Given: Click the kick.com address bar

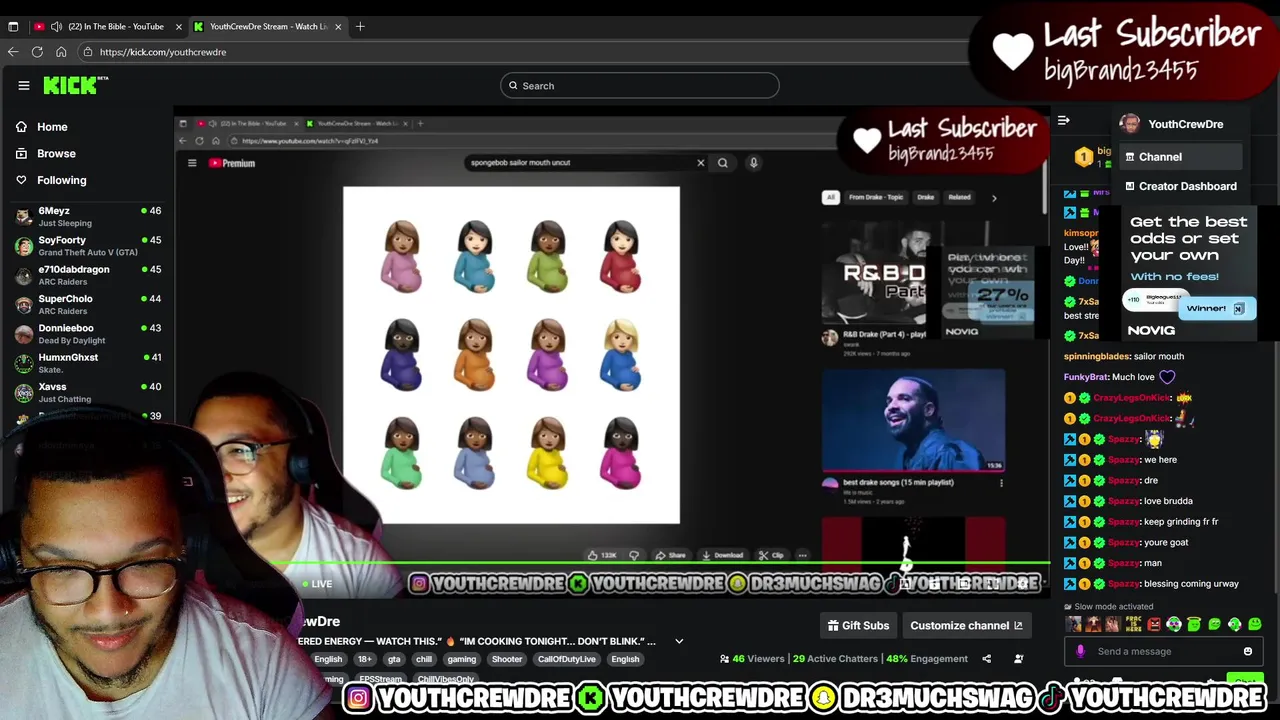Looking at the screenshot, I should [530, 52].
